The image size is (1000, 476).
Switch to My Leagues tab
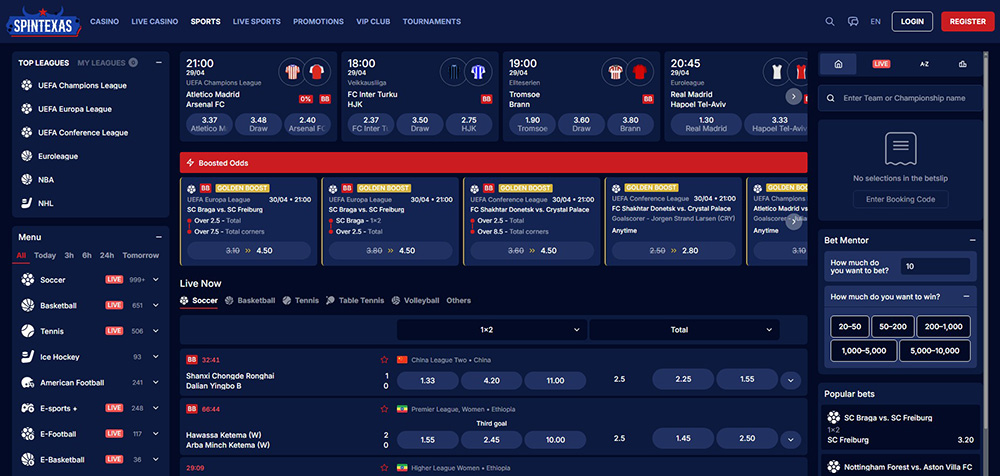[107, 63]
